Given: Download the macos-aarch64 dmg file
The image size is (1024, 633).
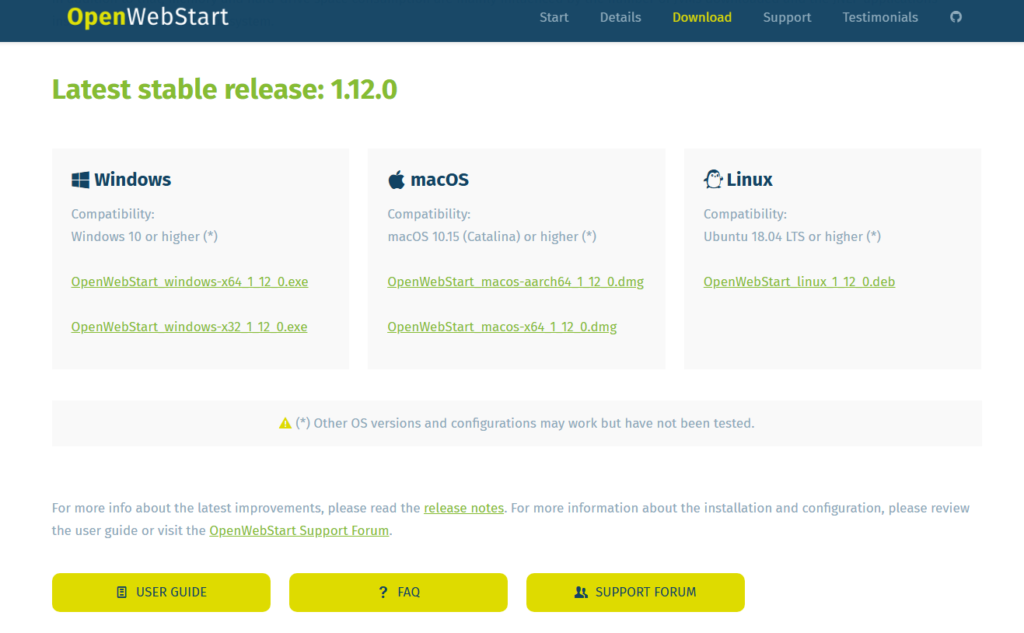Looking at the screenshot, I should coord(515,282).
